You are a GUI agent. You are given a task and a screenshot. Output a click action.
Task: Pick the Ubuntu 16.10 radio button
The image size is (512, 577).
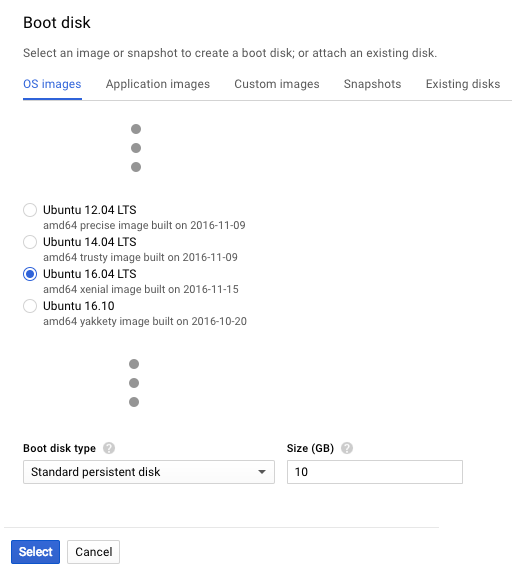30,306
